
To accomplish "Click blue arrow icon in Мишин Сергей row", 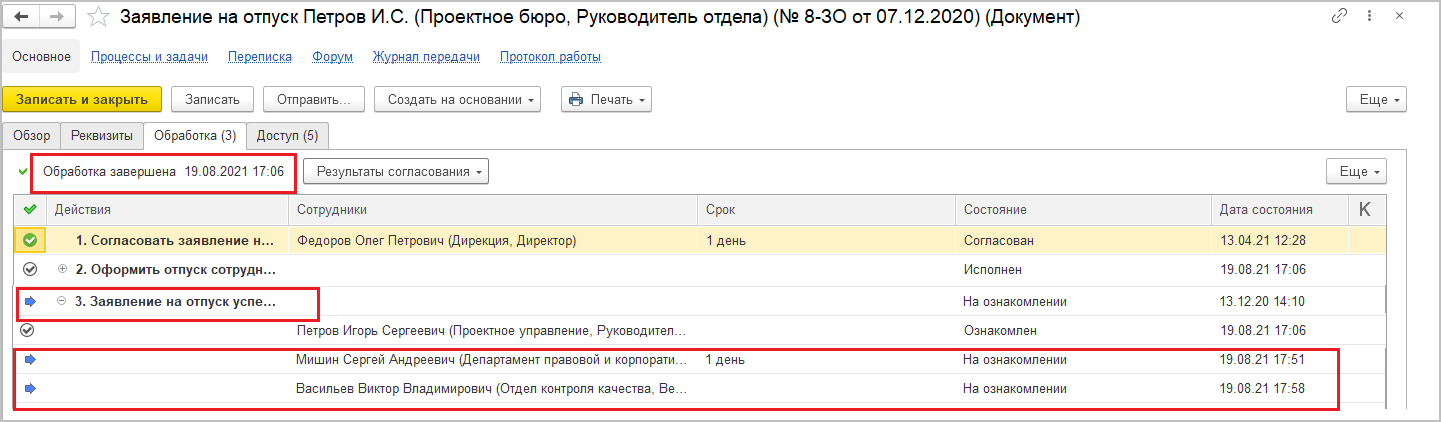I will pyautogui.click(x=29, y=359).
